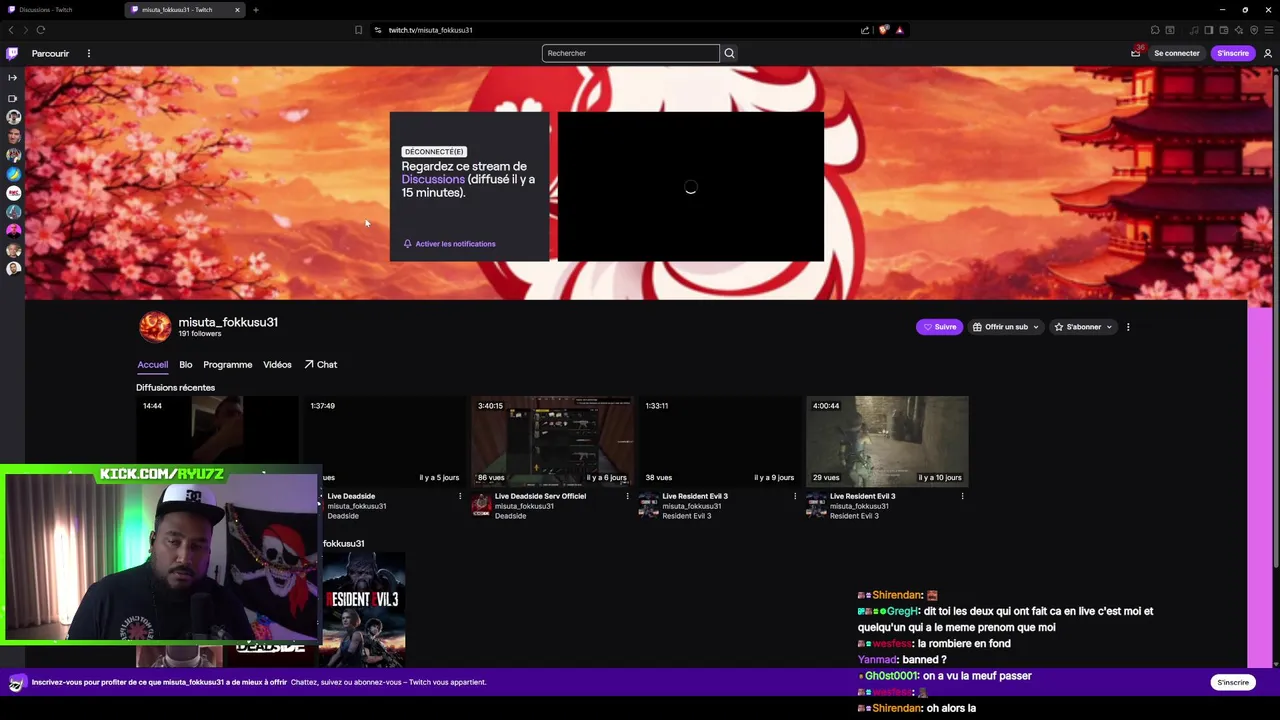This screenshot has height=720, width=1280.
Task: Open the Parcourir browse page
Action: coord(50,53)
